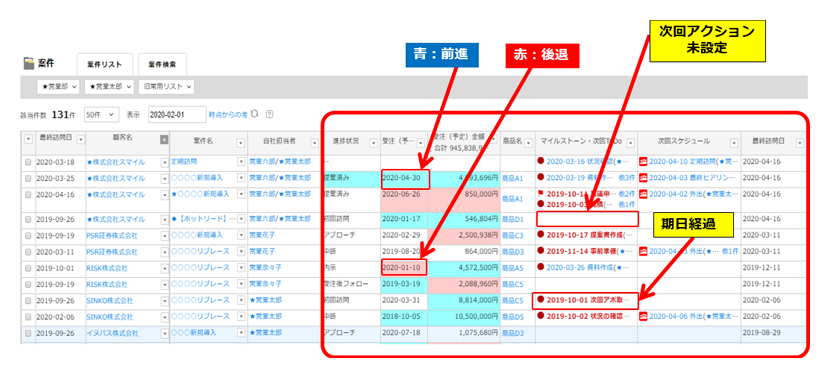
Task: Click milestone dot for 2019-10-17 提案書作成
Action: (541, 234)
